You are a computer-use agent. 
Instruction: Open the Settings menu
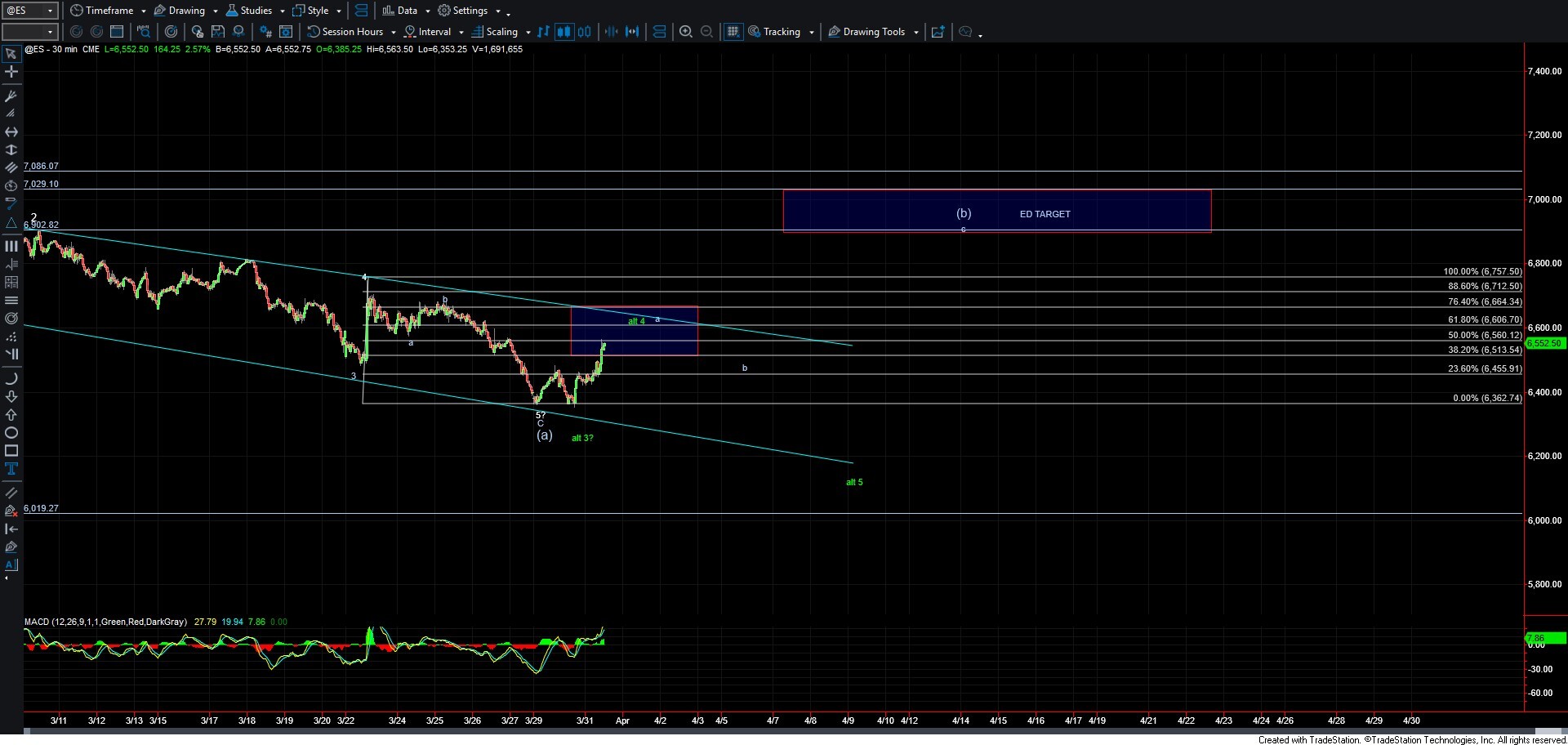(469, 11)
